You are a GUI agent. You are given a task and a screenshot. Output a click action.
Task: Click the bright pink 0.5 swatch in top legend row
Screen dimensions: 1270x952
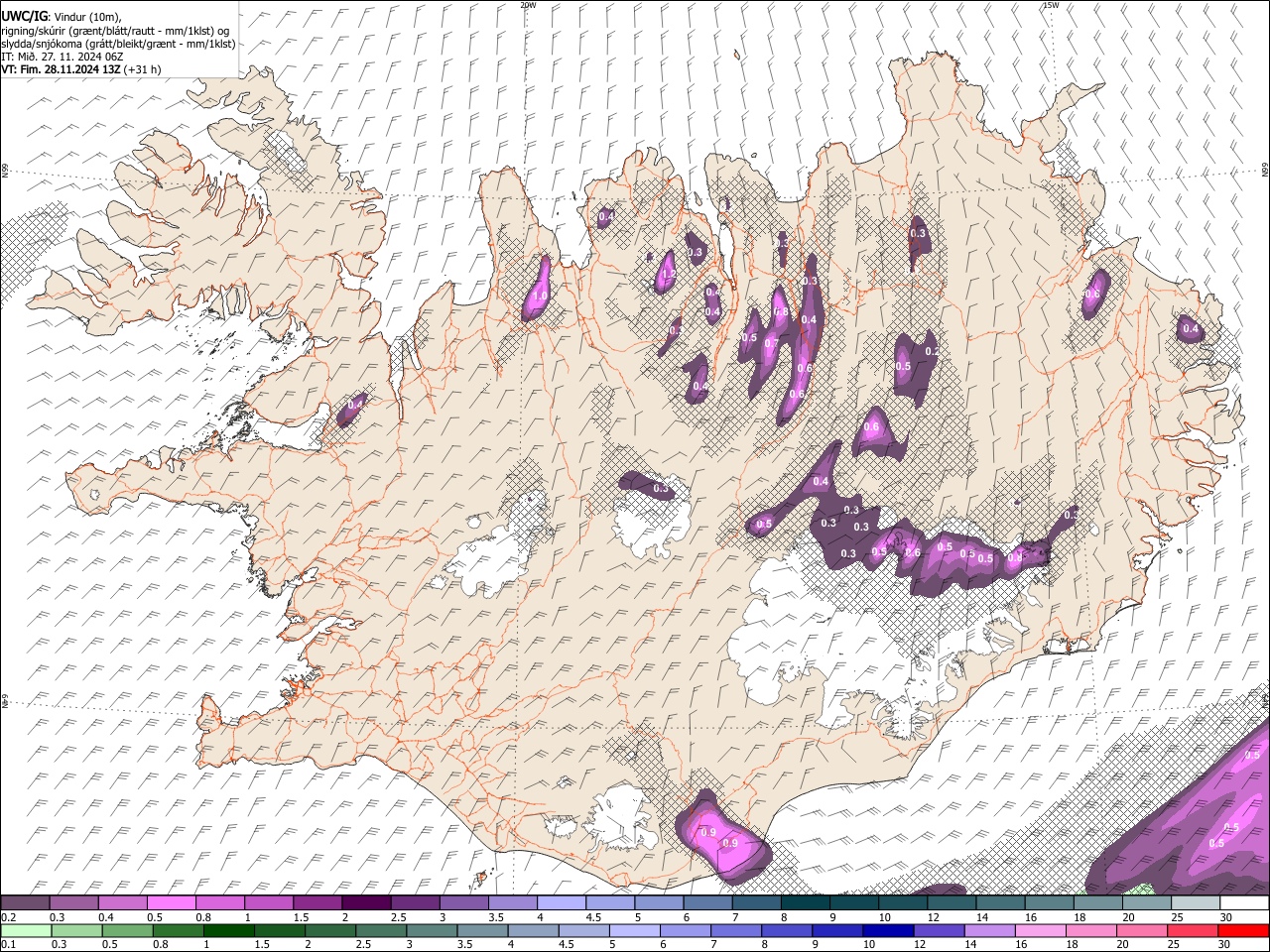171,902
